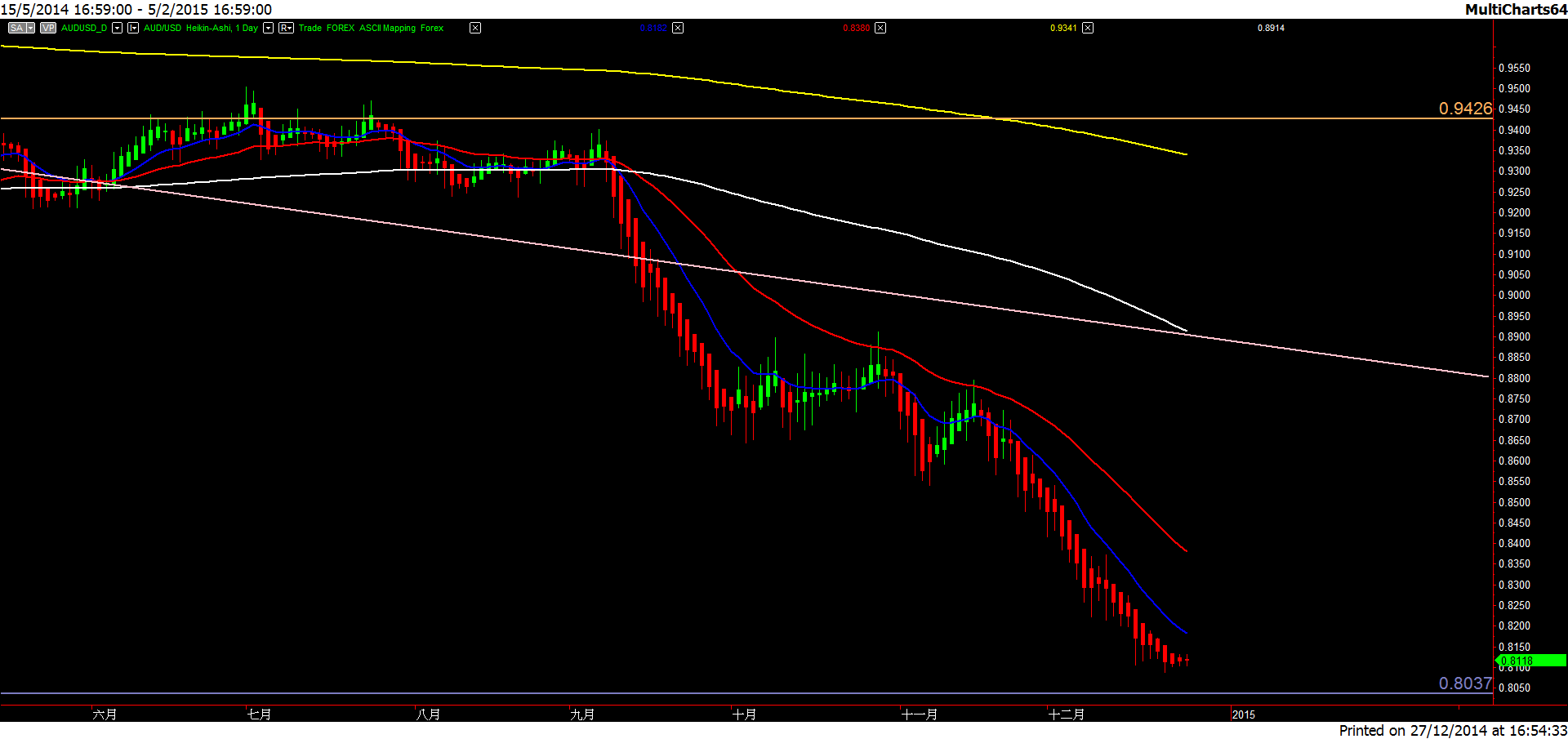
Task: Open the R range dropdown button
Action: coord(286,28)
